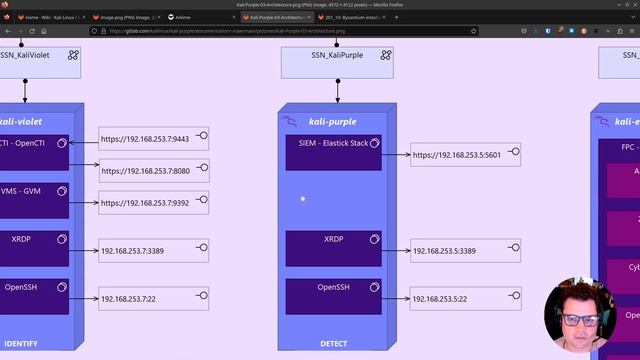Click interface symbol next to 192.168.253.7:8080

pos(202,167)
